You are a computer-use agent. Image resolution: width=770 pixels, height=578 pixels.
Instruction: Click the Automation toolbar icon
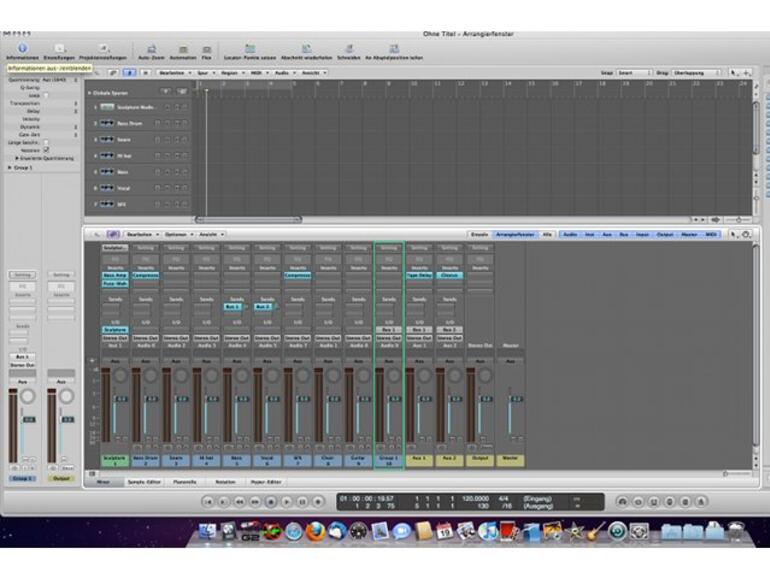pyautogui.click(x=183, y=48)
